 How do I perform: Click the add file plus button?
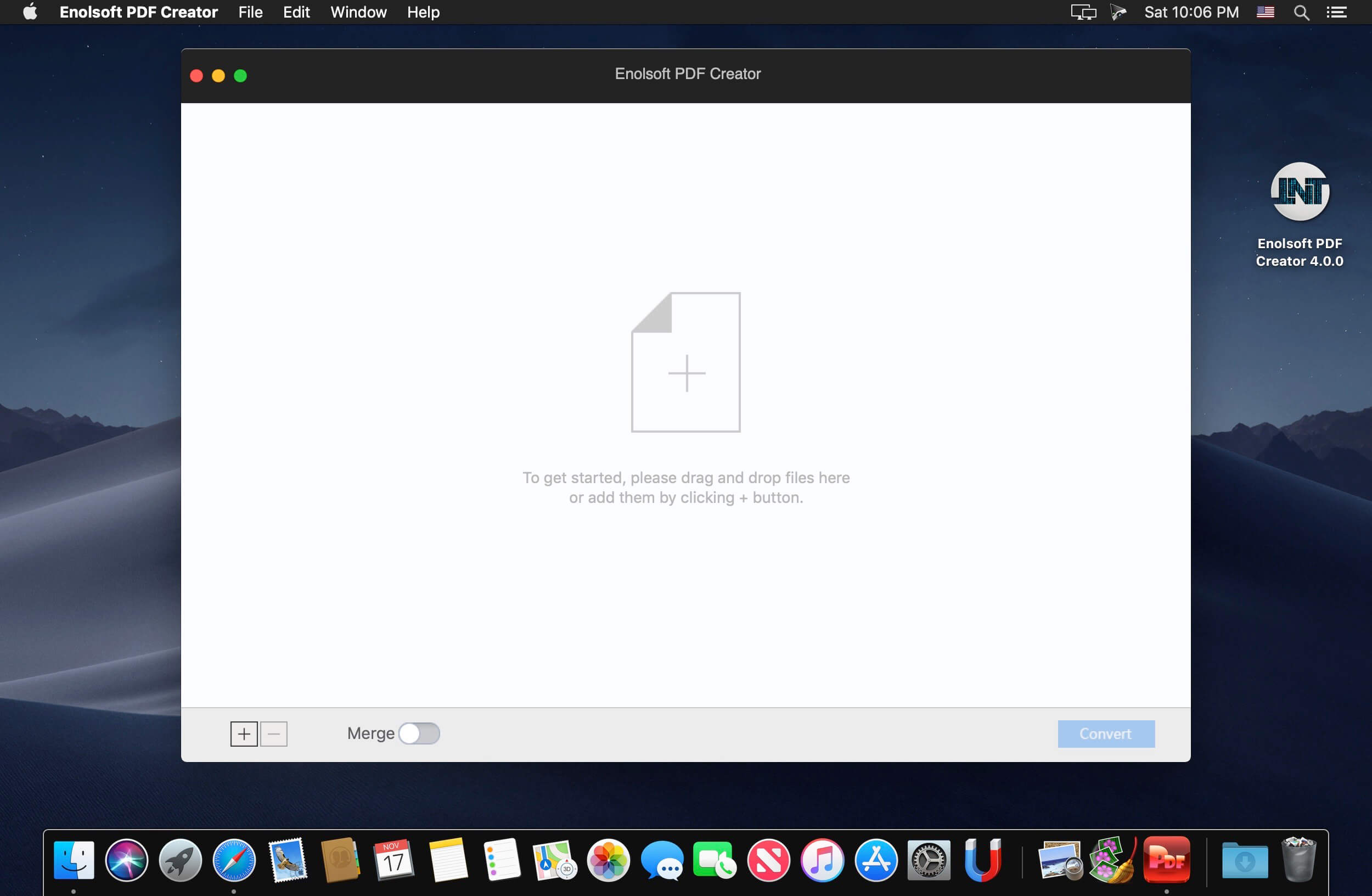pos(244,734)
